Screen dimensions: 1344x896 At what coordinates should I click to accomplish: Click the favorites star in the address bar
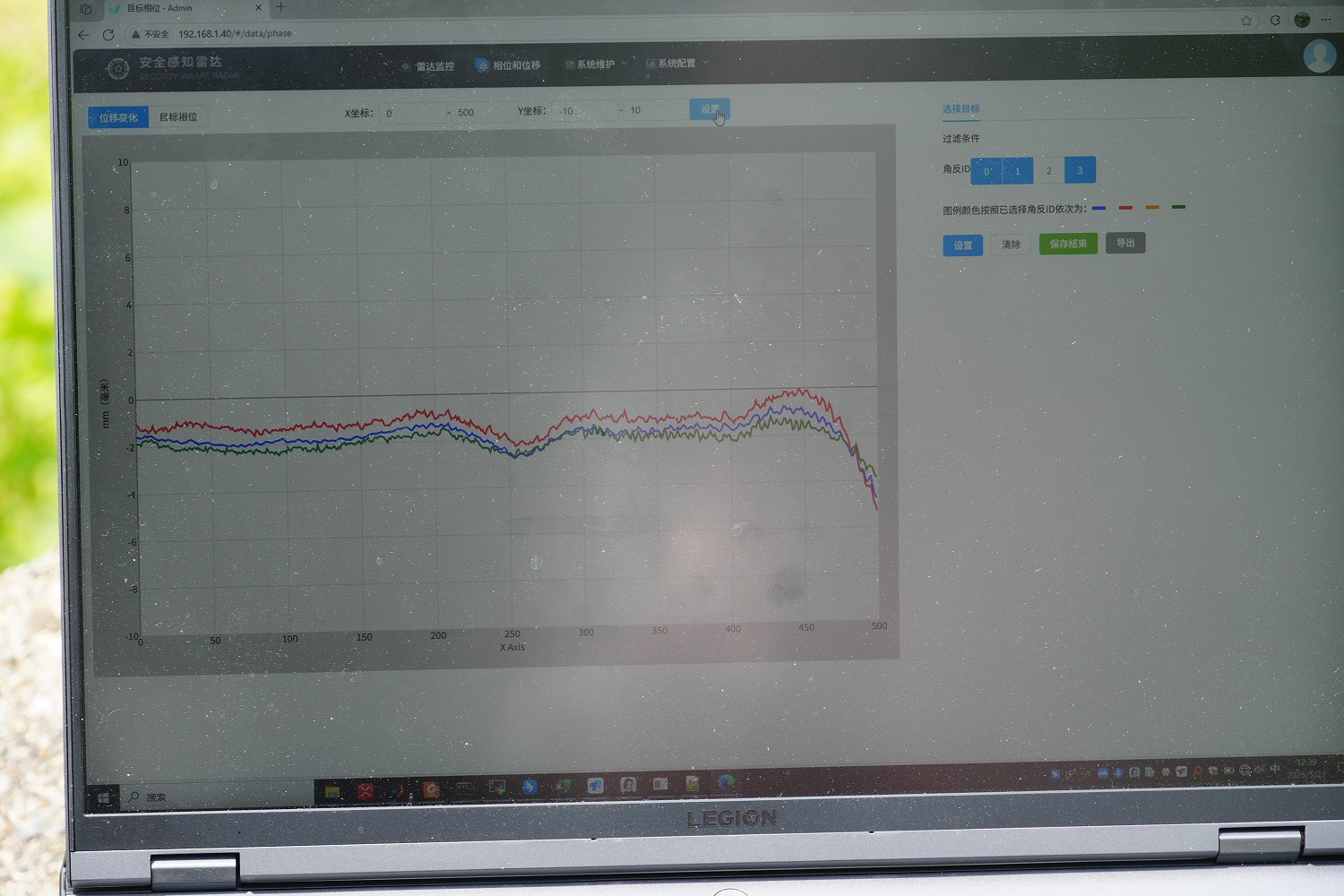pos(1246,21)
